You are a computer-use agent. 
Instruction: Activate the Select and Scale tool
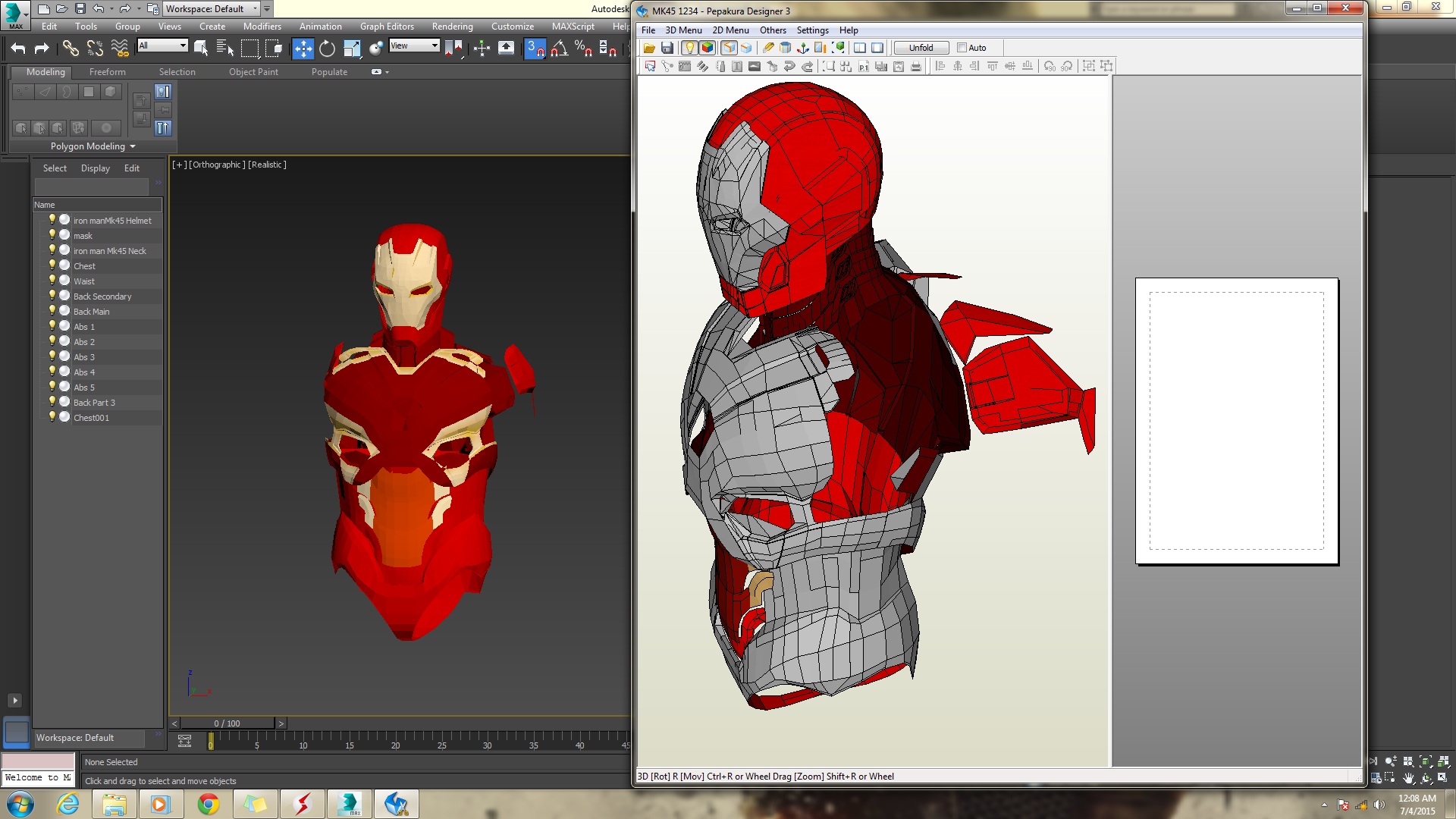click(x=351, y=49)
